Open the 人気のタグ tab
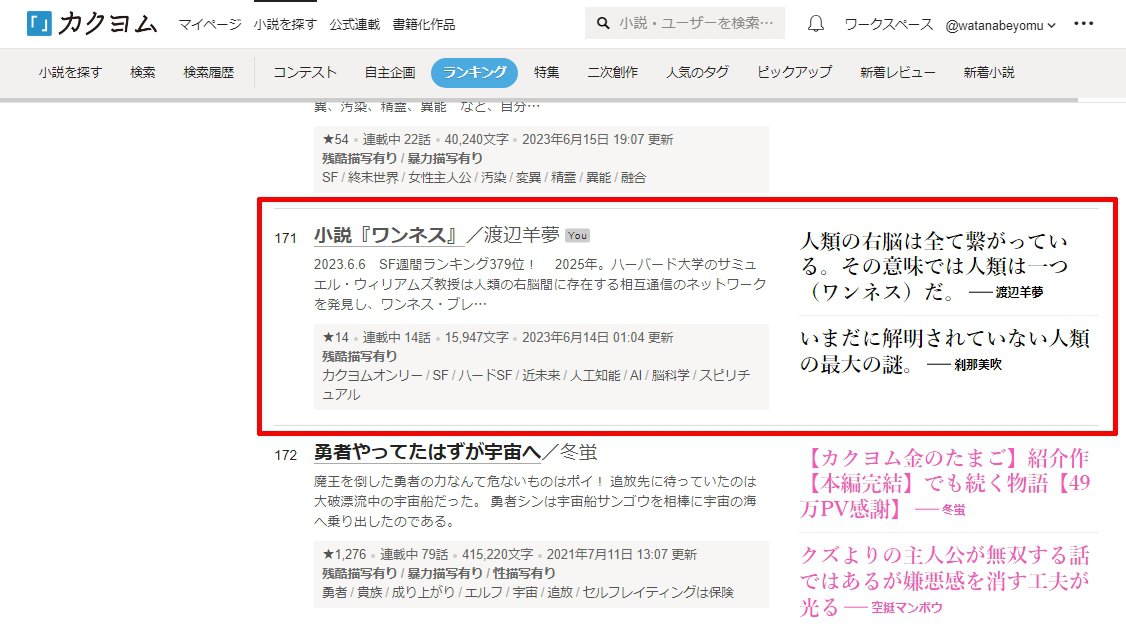The image size is (1126, 631). tap(697, 72)
